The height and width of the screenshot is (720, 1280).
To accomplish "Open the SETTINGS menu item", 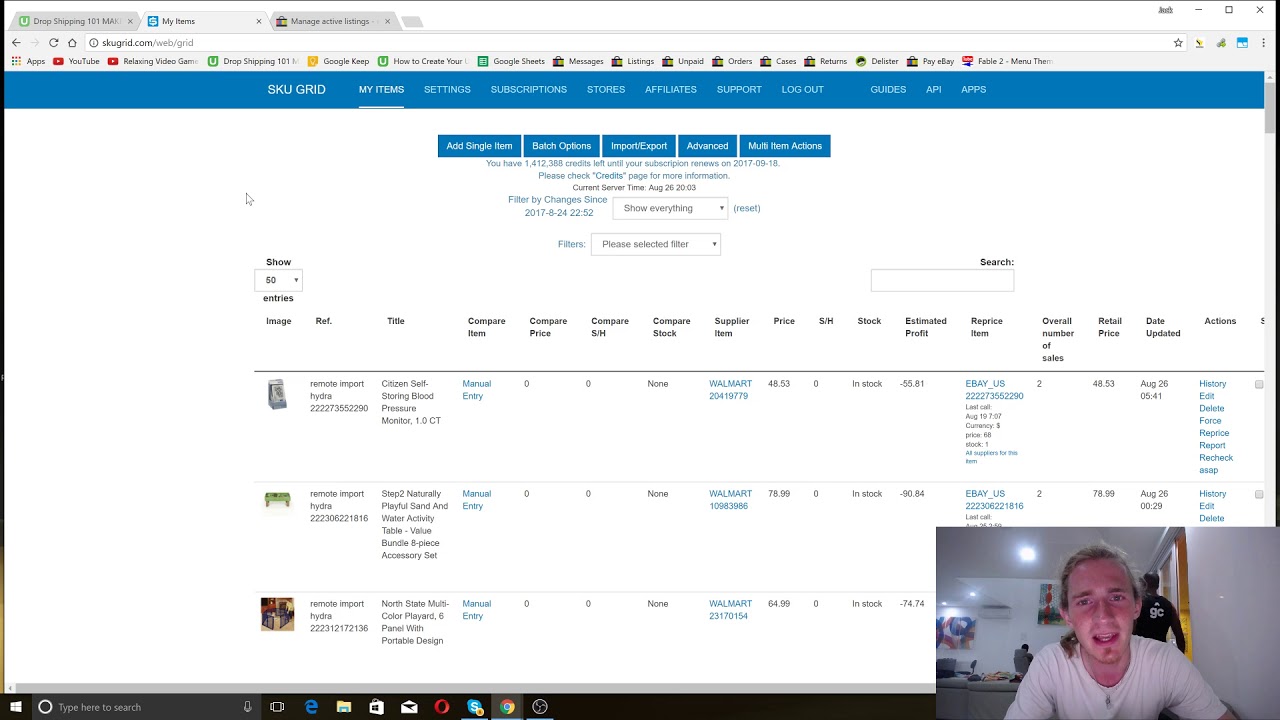I will (x=447, y=90).
